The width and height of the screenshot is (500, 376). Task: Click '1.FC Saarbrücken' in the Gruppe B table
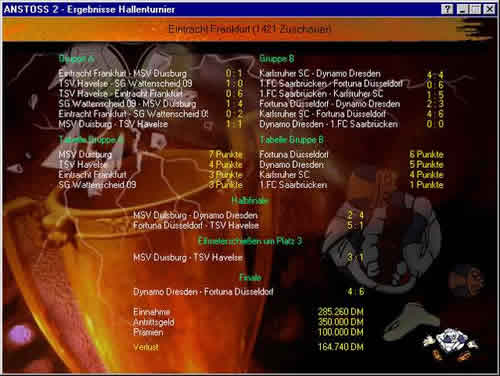pyautogui.click(x=293, y=185)
